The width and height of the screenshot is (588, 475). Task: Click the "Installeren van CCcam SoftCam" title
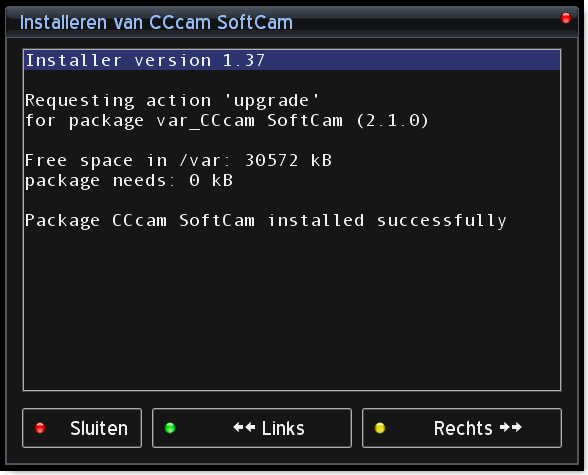[x=156, y=22]
